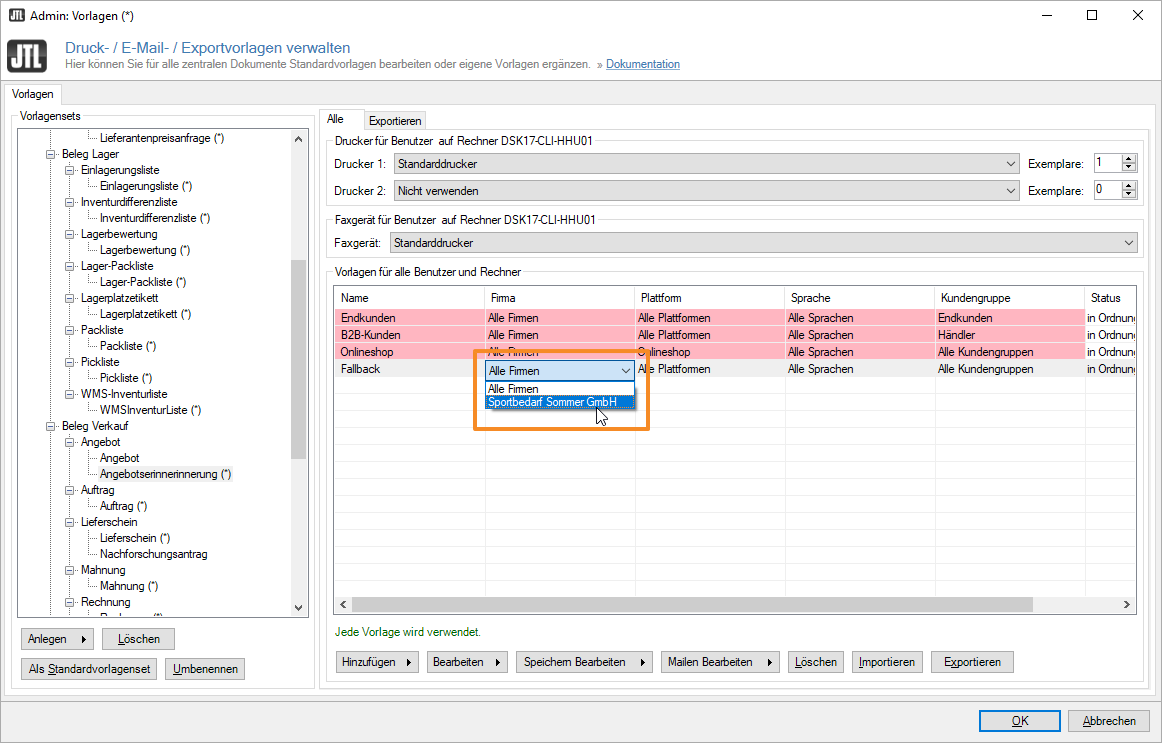Open the Faxgerät dropdown
The height and width of the screenshot is (743, 1162).
(x=1129, y=243)
